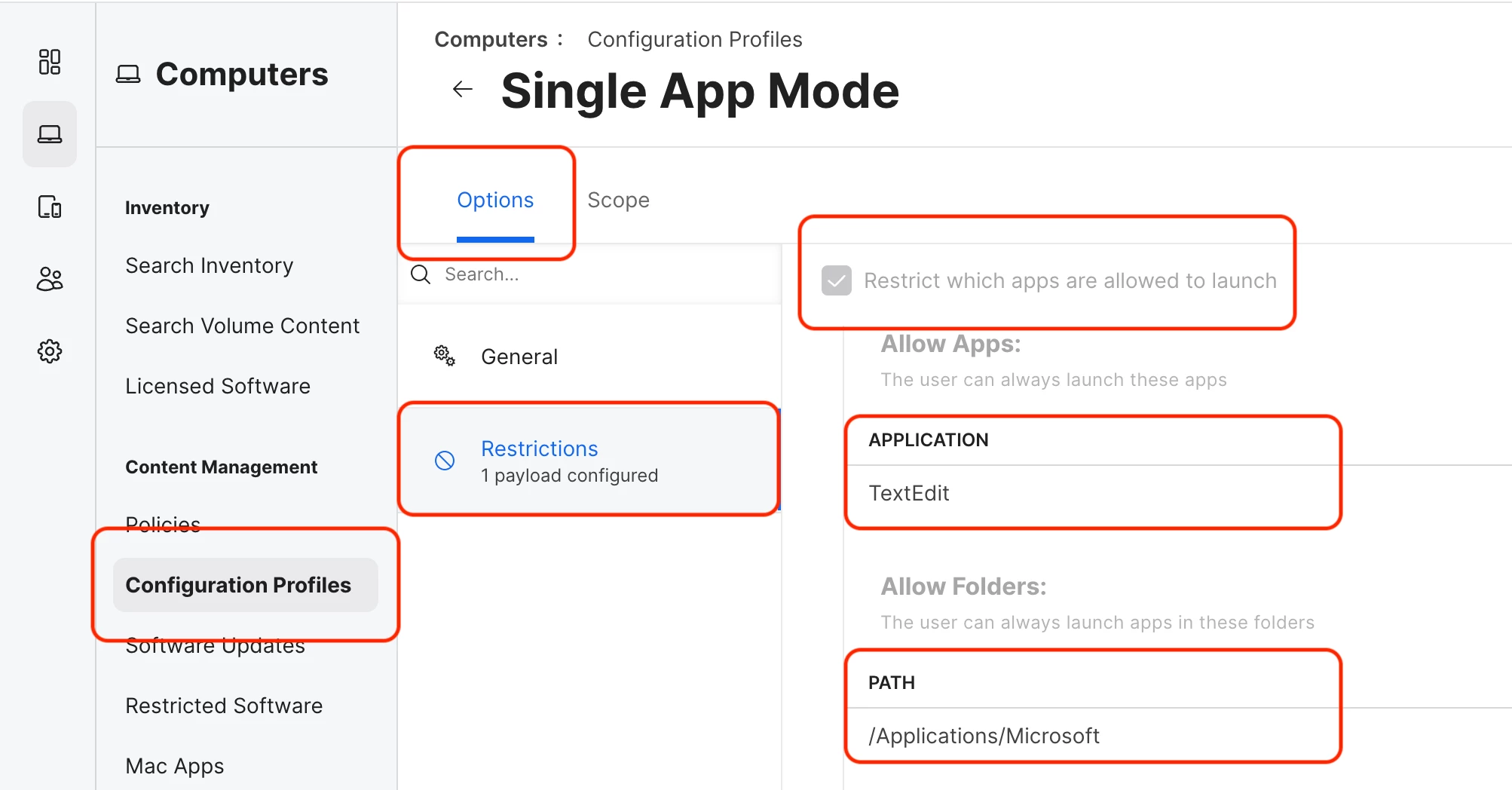Viewport: 1512px width, 790px height.
Task: Click the General payload gears icon
Action: coord(445,356)
